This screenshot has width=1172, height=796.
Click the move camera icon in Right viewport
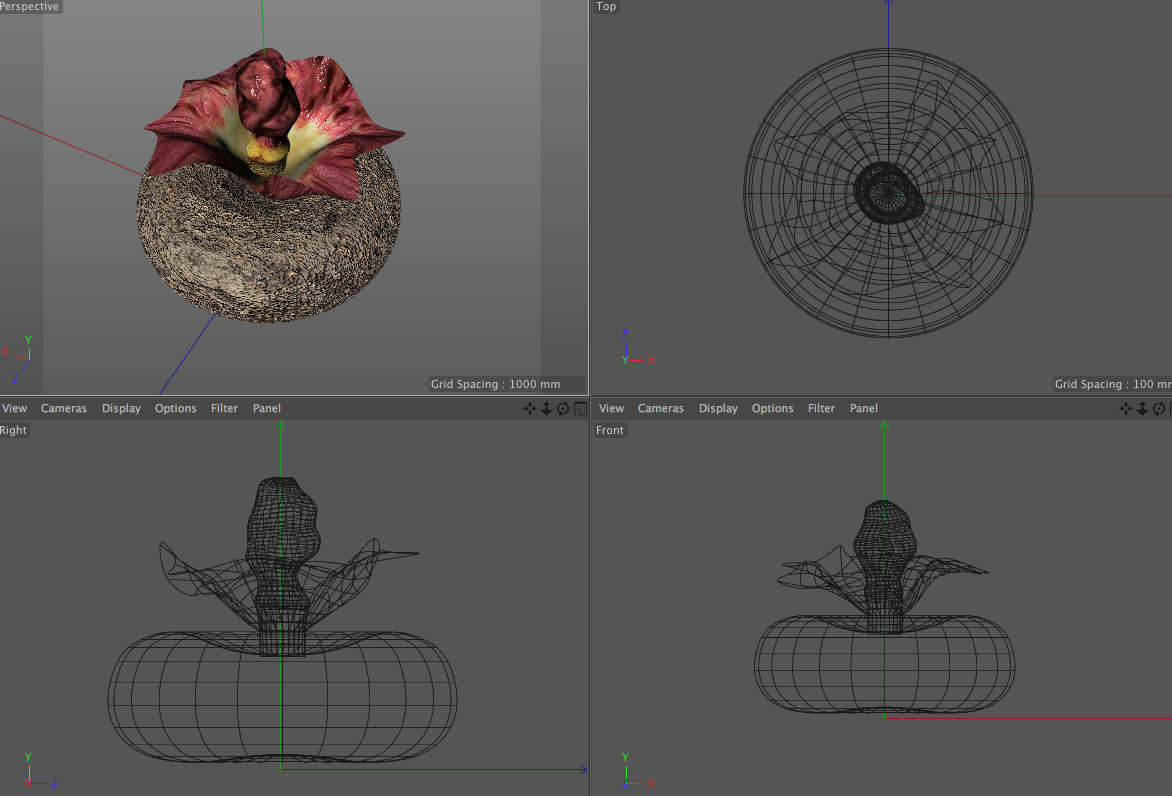pos(530,408)
